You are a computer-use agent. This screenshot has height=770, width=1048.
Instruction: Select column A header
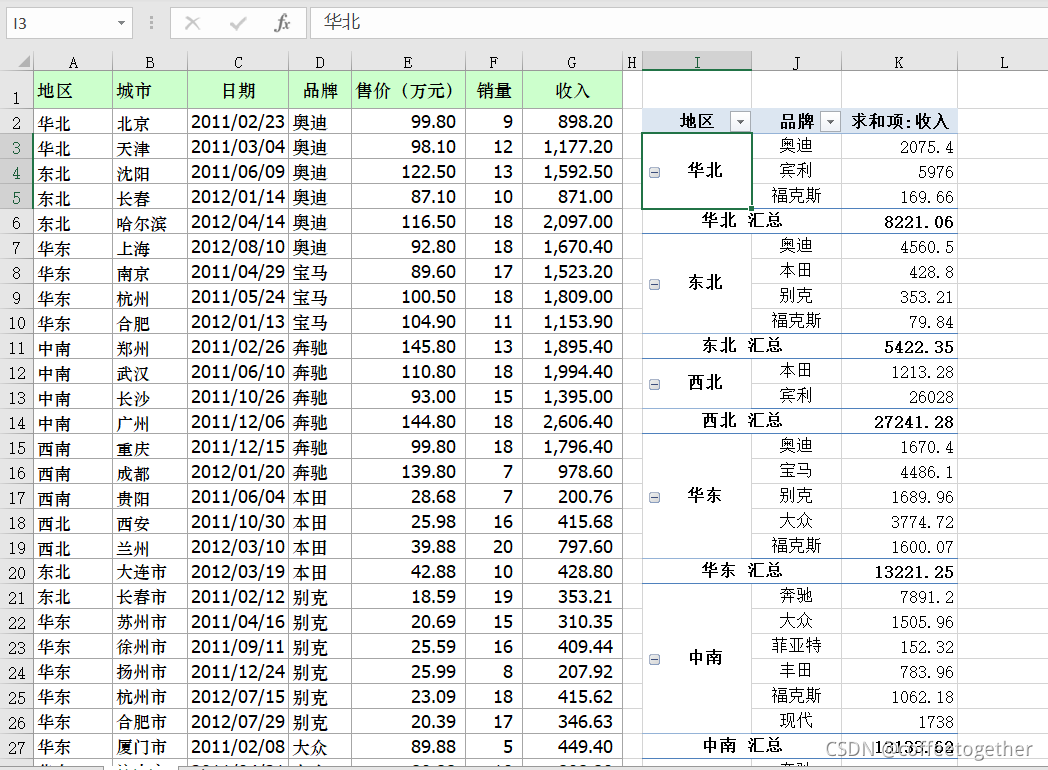point(73,62)
